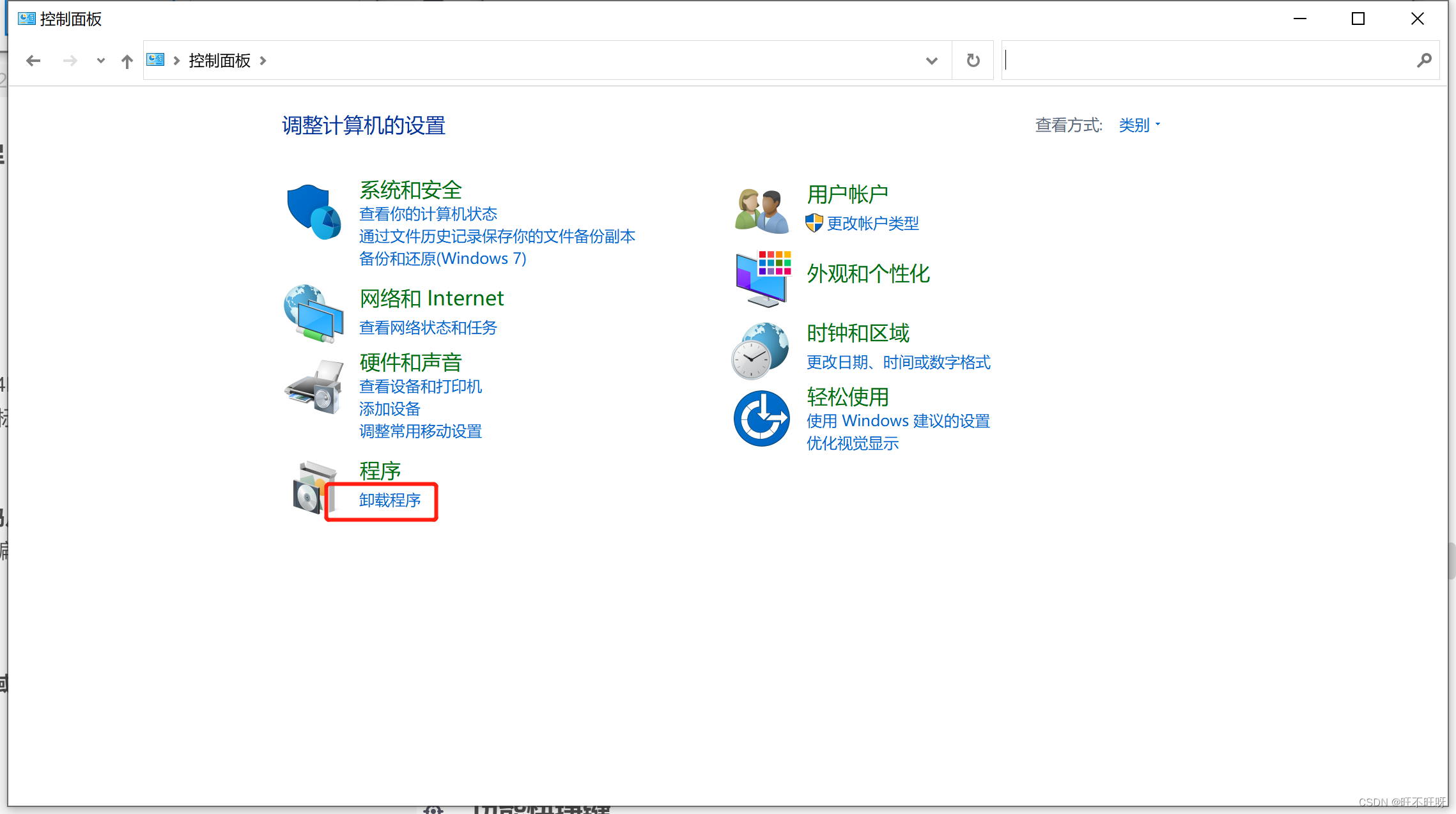Maximize the Control Panel window
The width and height of the screenshot is (1456, 814).
[1358, 19]
